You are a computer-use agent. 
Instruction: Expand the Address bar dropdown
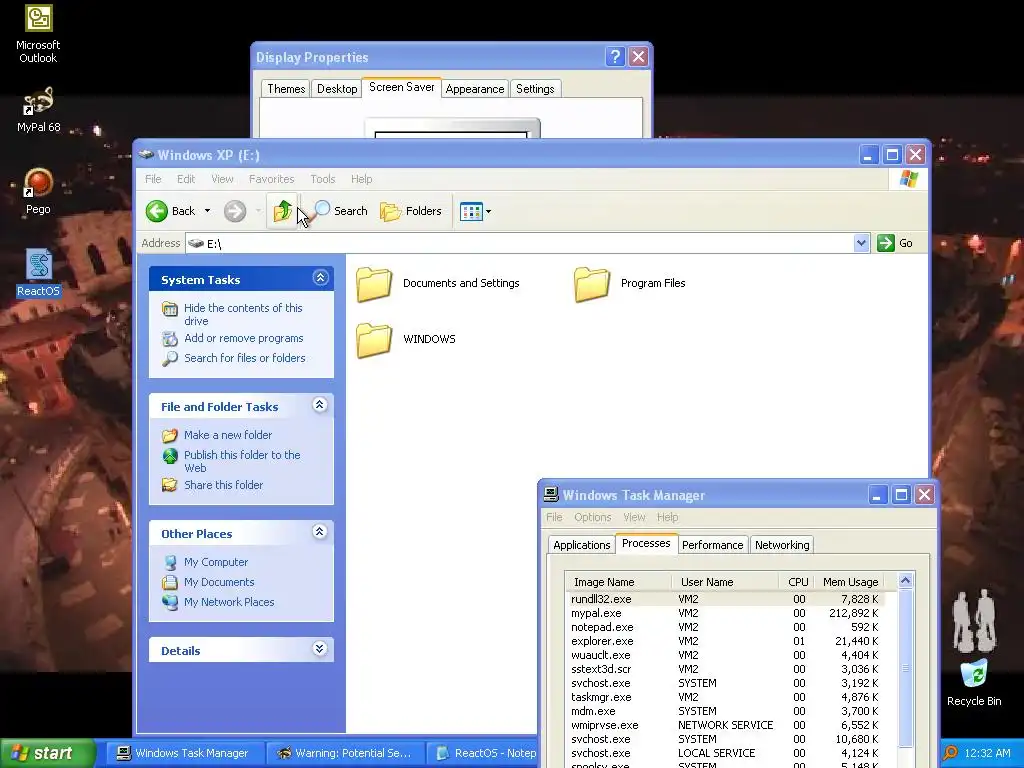861,243
